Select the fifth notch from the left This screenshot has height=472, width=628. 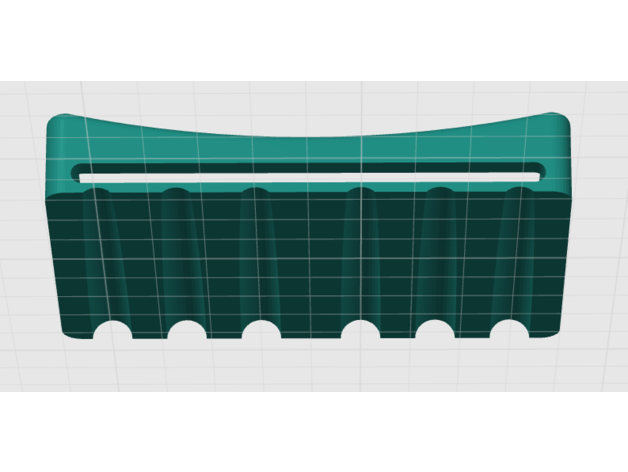click(436, 330)
